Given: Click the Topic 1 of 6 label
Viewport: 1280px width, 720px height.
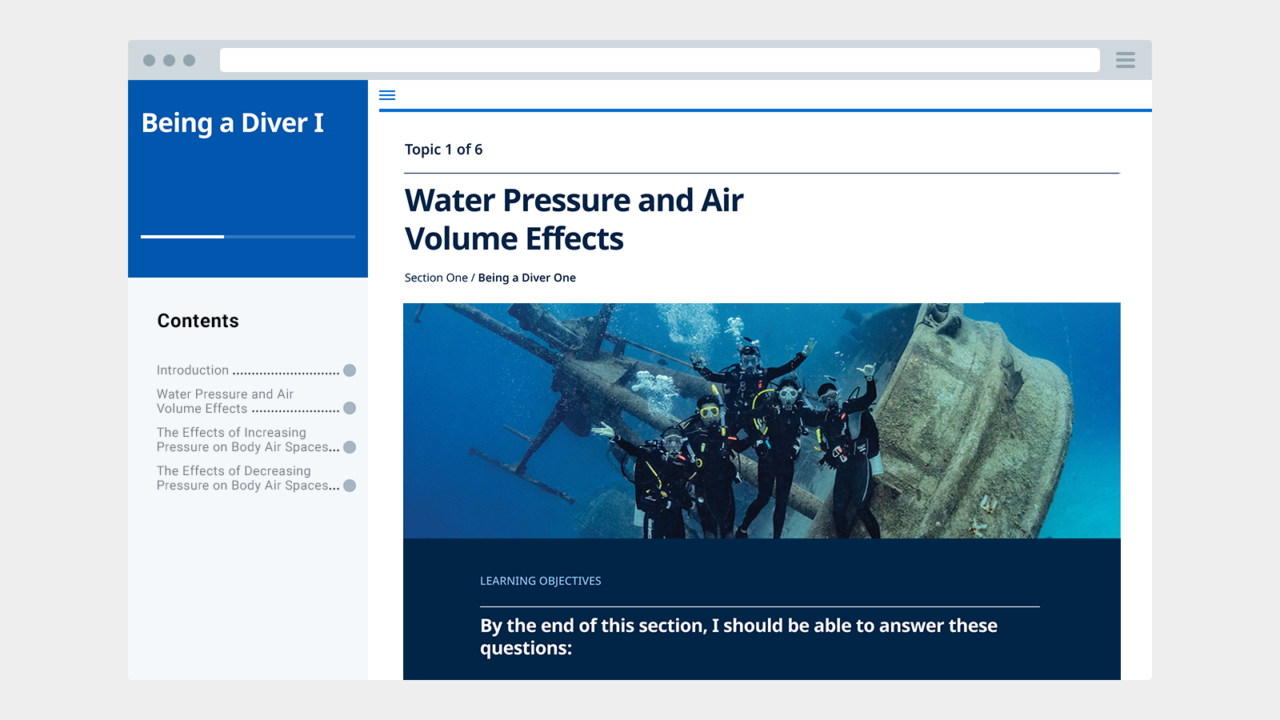Looking at the screenshot, I should coord(443,149).
